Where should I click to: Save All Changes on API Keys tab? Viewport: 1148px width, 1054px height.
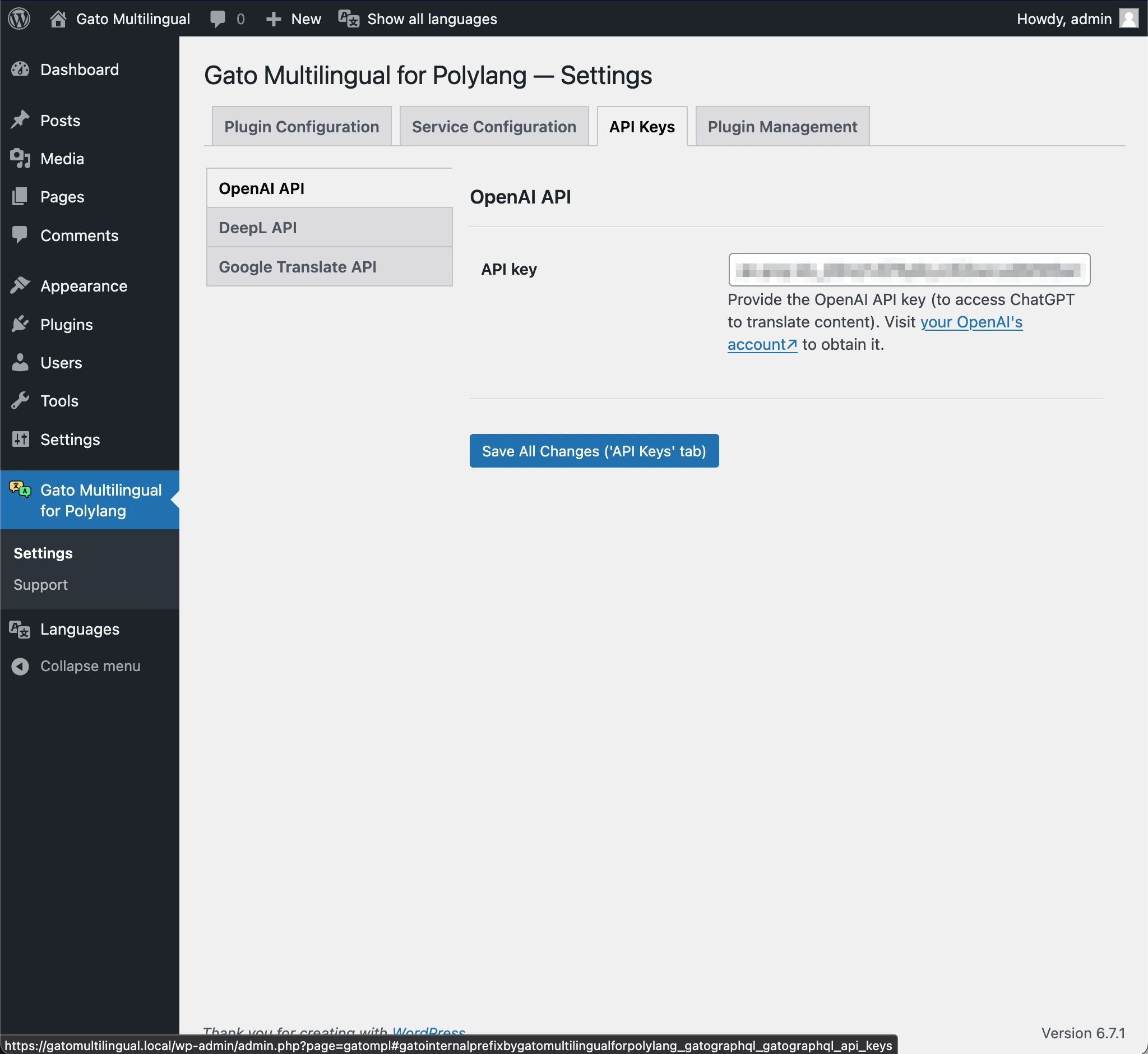594,451
